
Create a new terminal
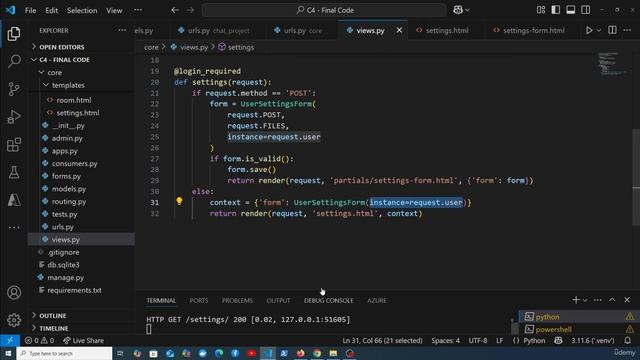tap(576, 300)
